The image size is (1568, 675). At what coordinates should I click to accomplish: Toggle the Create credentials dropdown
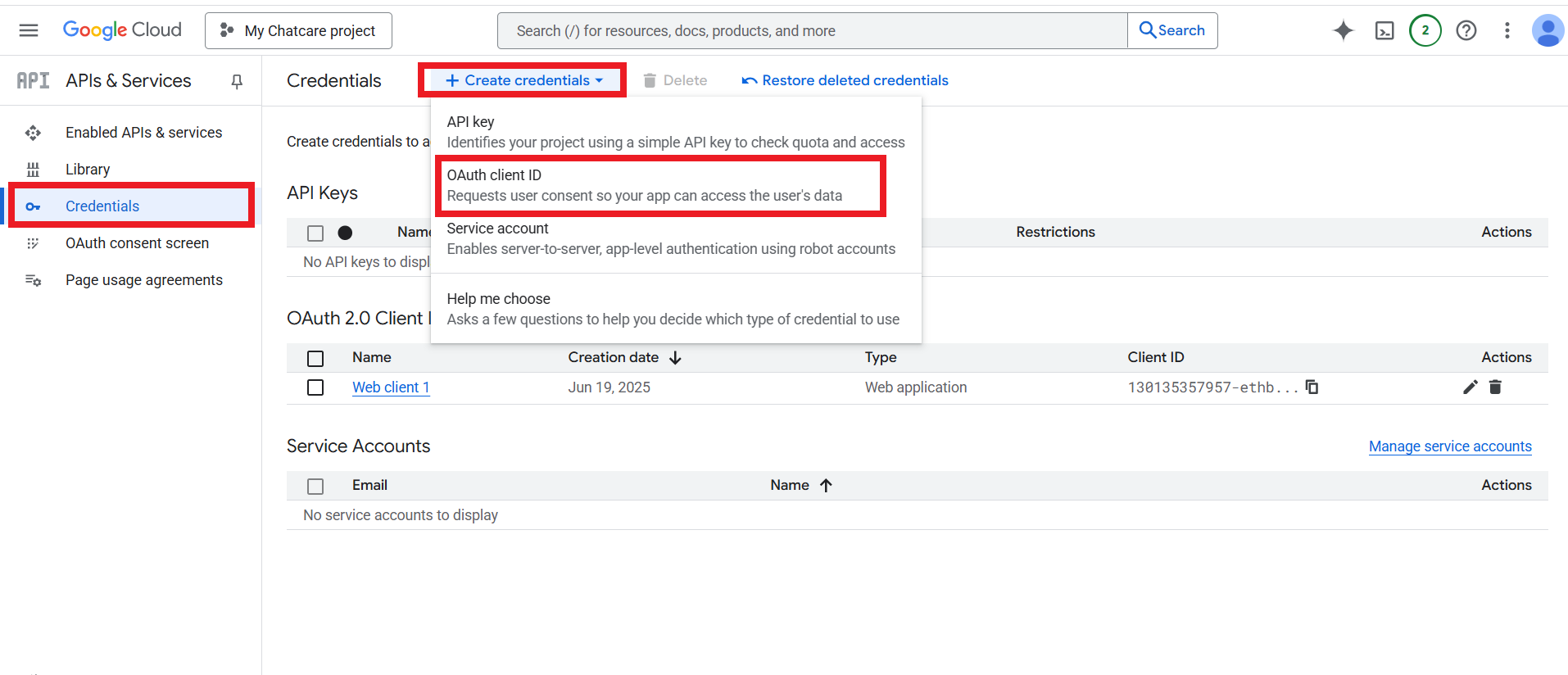[524, 80]
